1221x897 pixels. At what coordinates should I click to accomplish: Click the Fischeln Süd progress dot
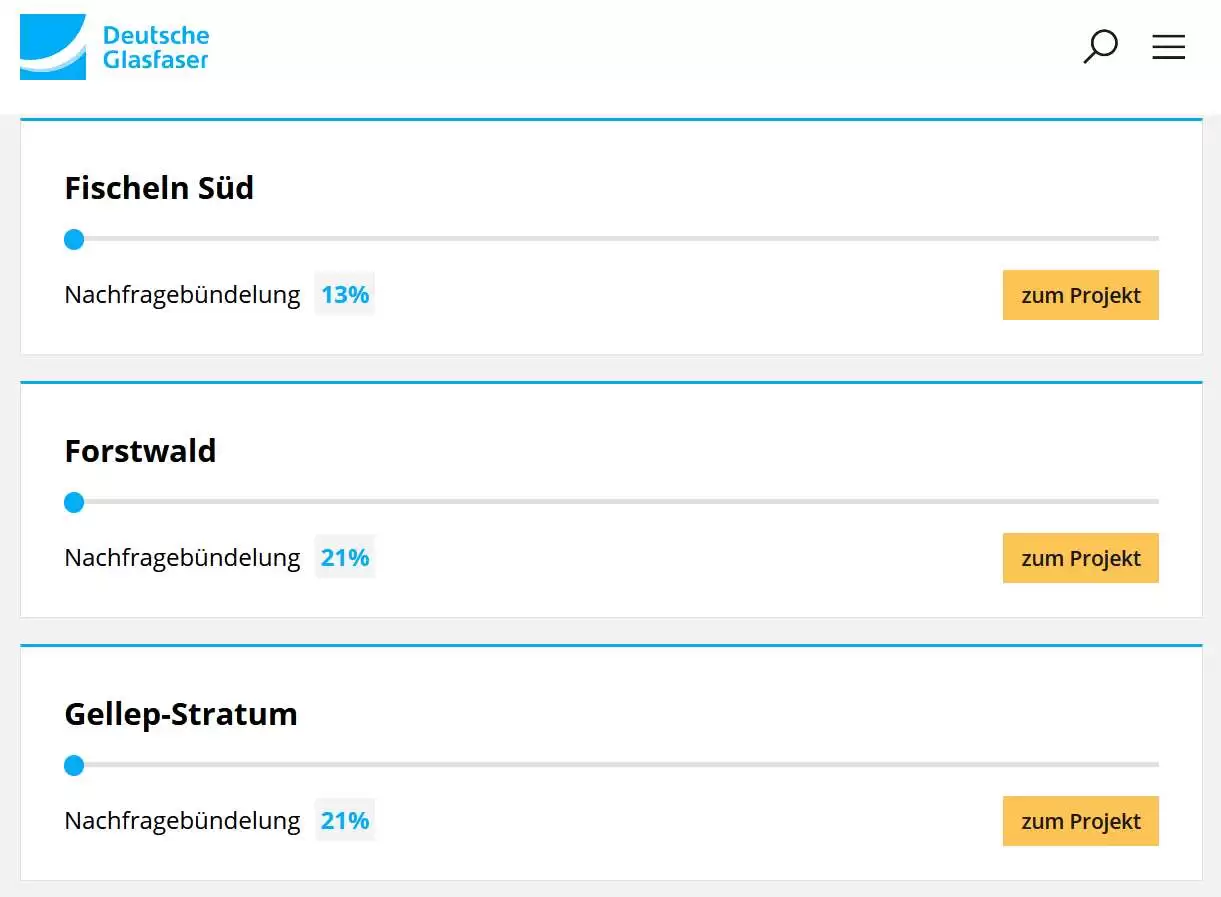pos(74,239)
